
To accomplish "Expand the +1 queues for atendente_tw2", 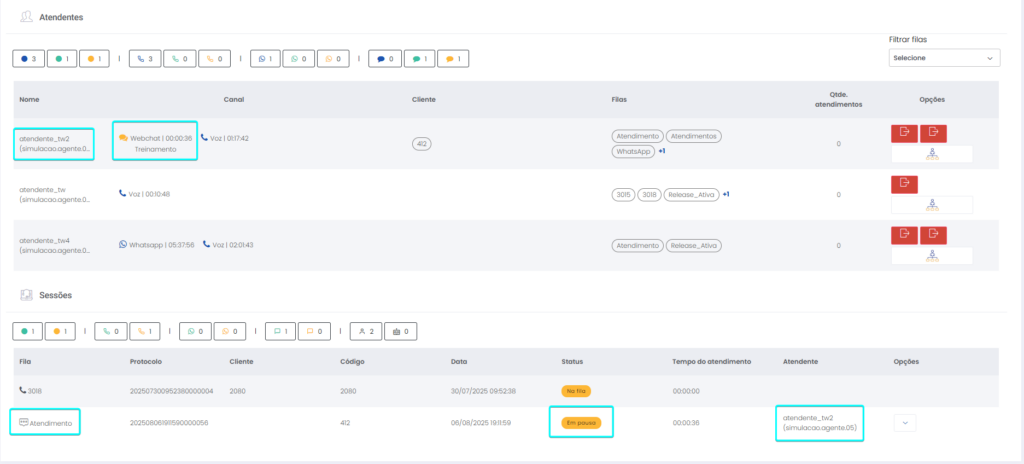I will 662,151.
